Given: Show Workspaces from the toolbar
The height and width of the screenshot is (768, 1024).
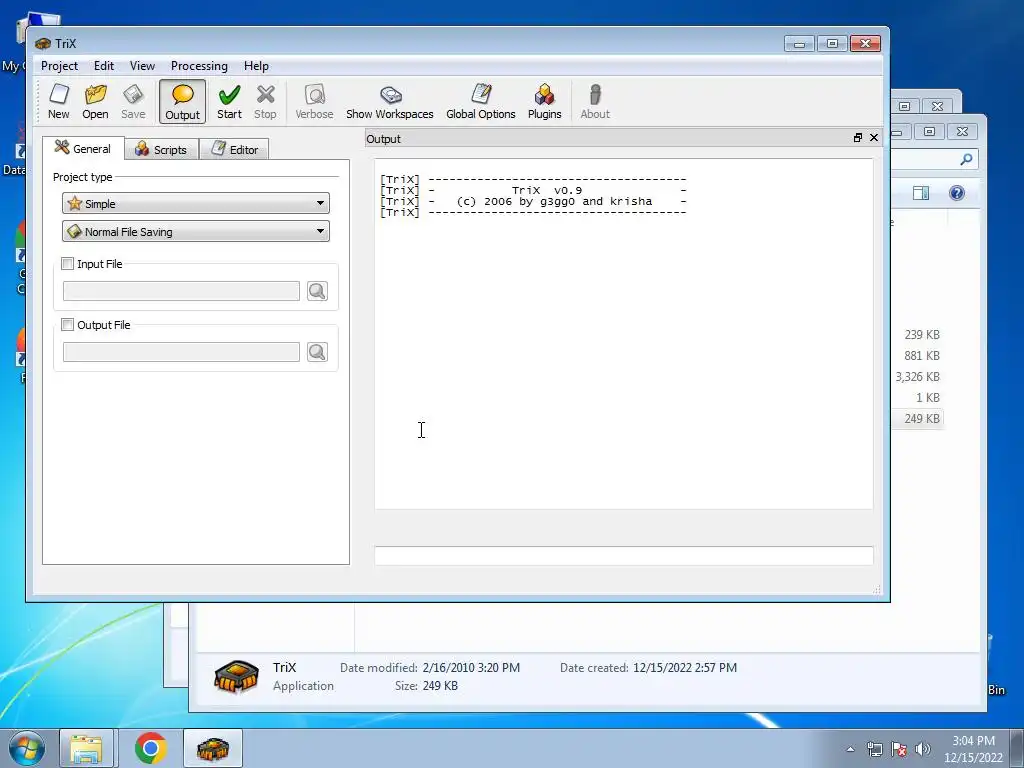Looking at the screenshot, I should point(390,102).
